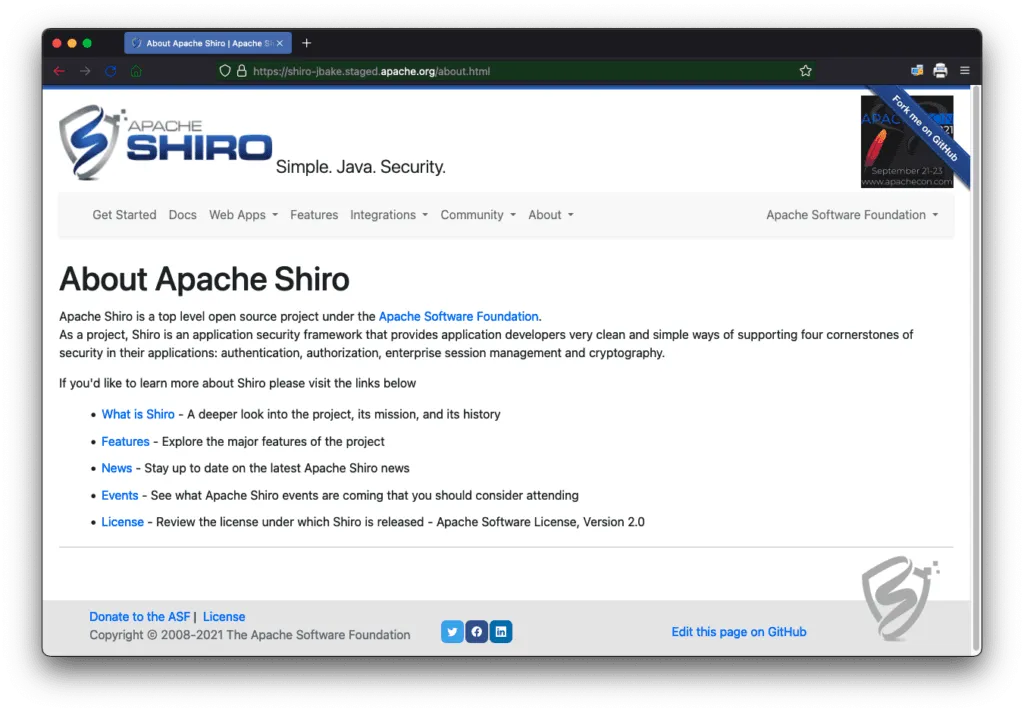Open the LinkedIn social icon in footer

(501, 632)
